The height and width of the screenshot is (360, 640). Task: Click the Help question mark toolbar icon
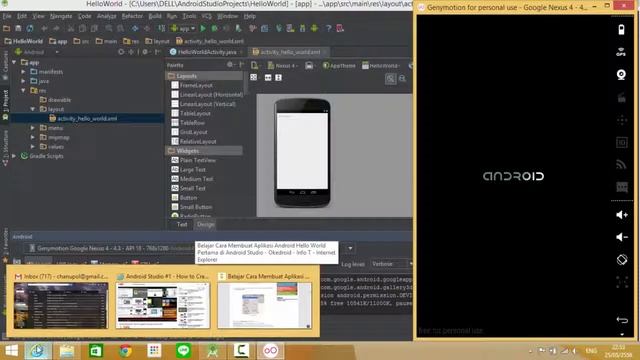coord(328,29)
